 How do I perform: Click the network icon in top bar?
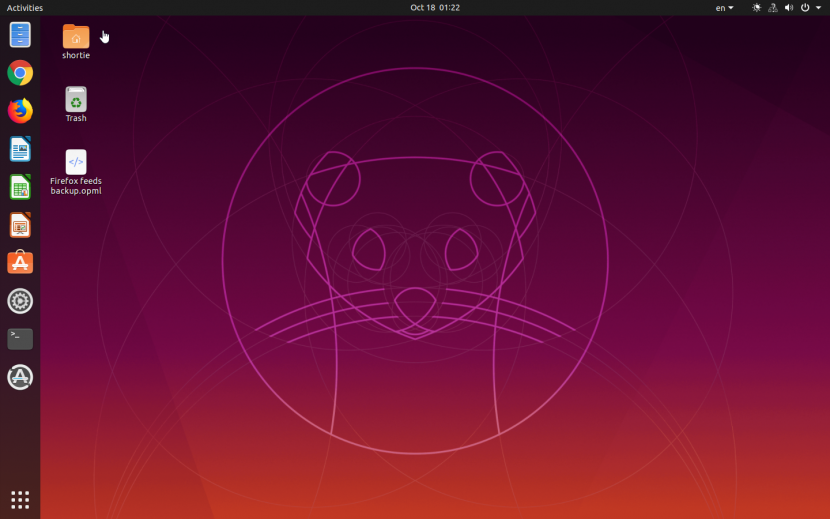click(773, 7)
